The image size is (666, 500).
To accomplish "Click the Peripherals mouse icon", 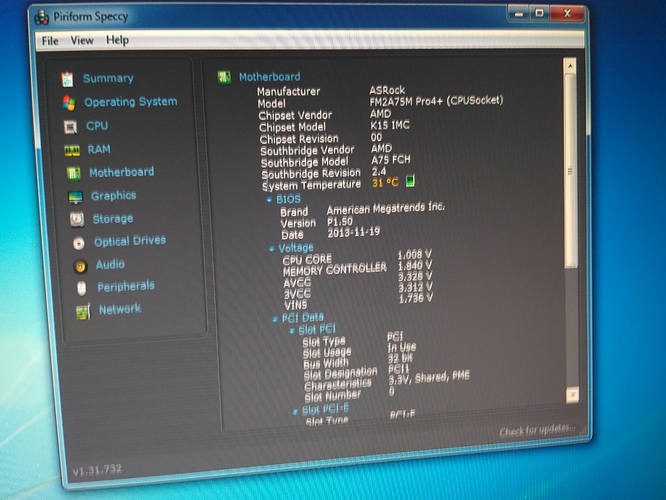I will (x=82, y=288).
